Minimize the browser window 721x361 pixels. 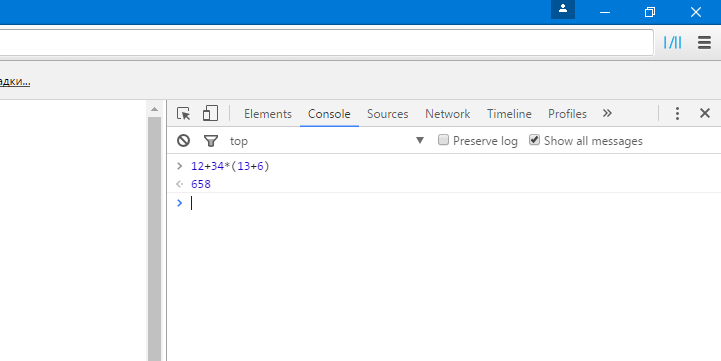605,12
